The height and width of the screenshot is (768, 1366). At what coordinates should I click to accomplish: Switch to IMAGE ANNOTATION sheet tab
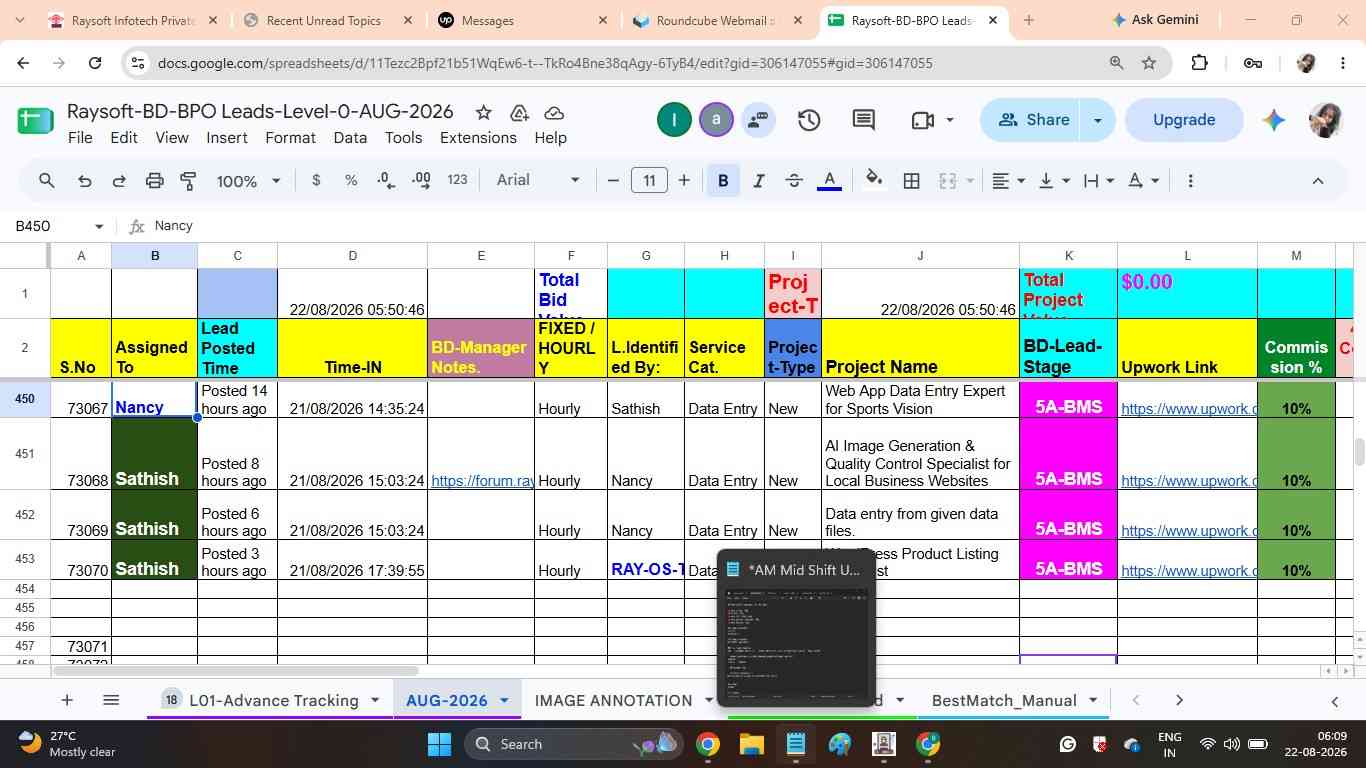tap(613, 700)
